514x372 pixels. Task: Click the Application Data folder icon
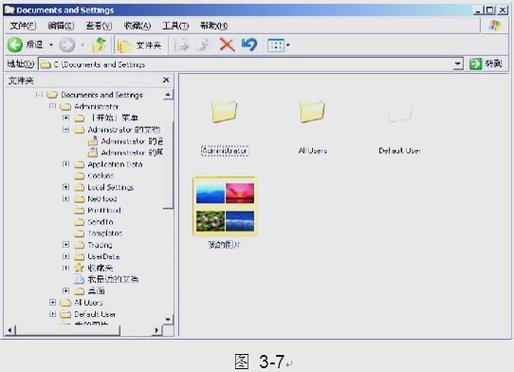point(79,164)
